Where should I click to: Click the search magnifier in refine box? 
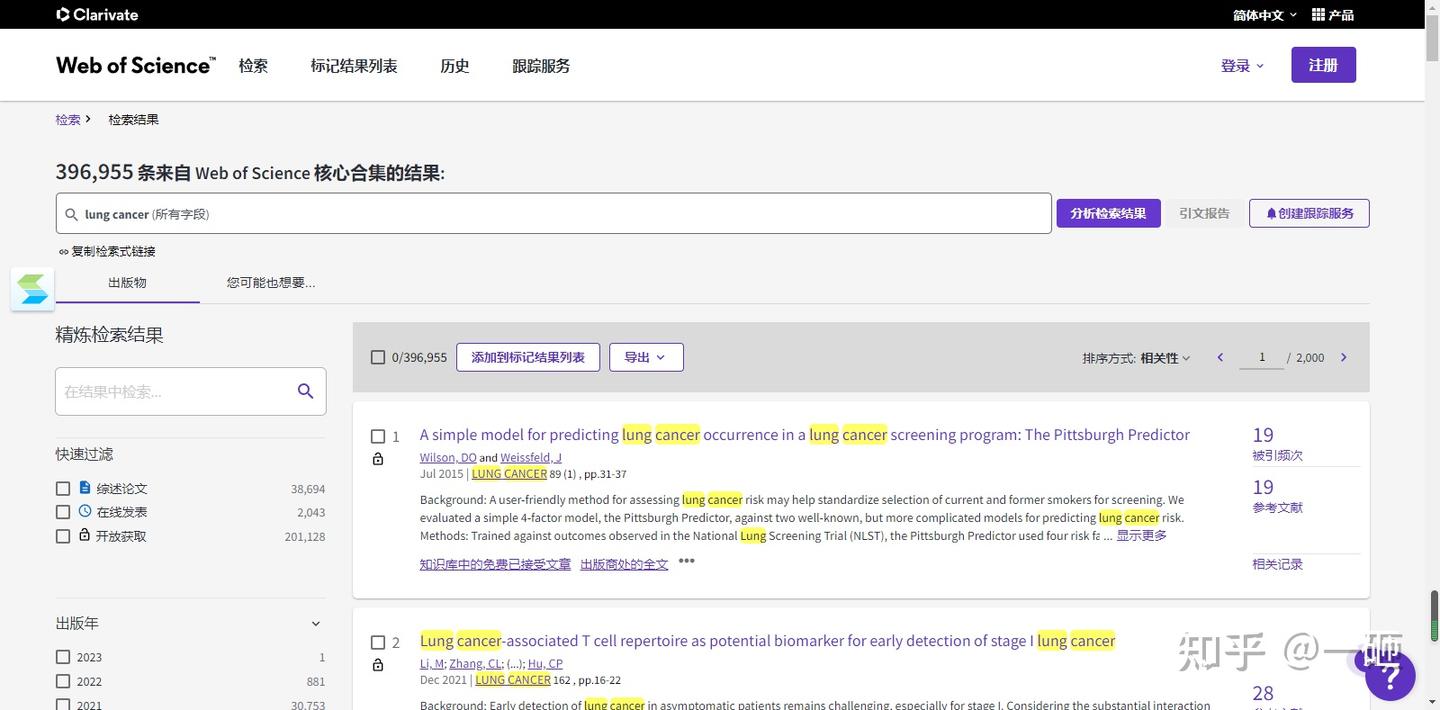pos(305,391)
